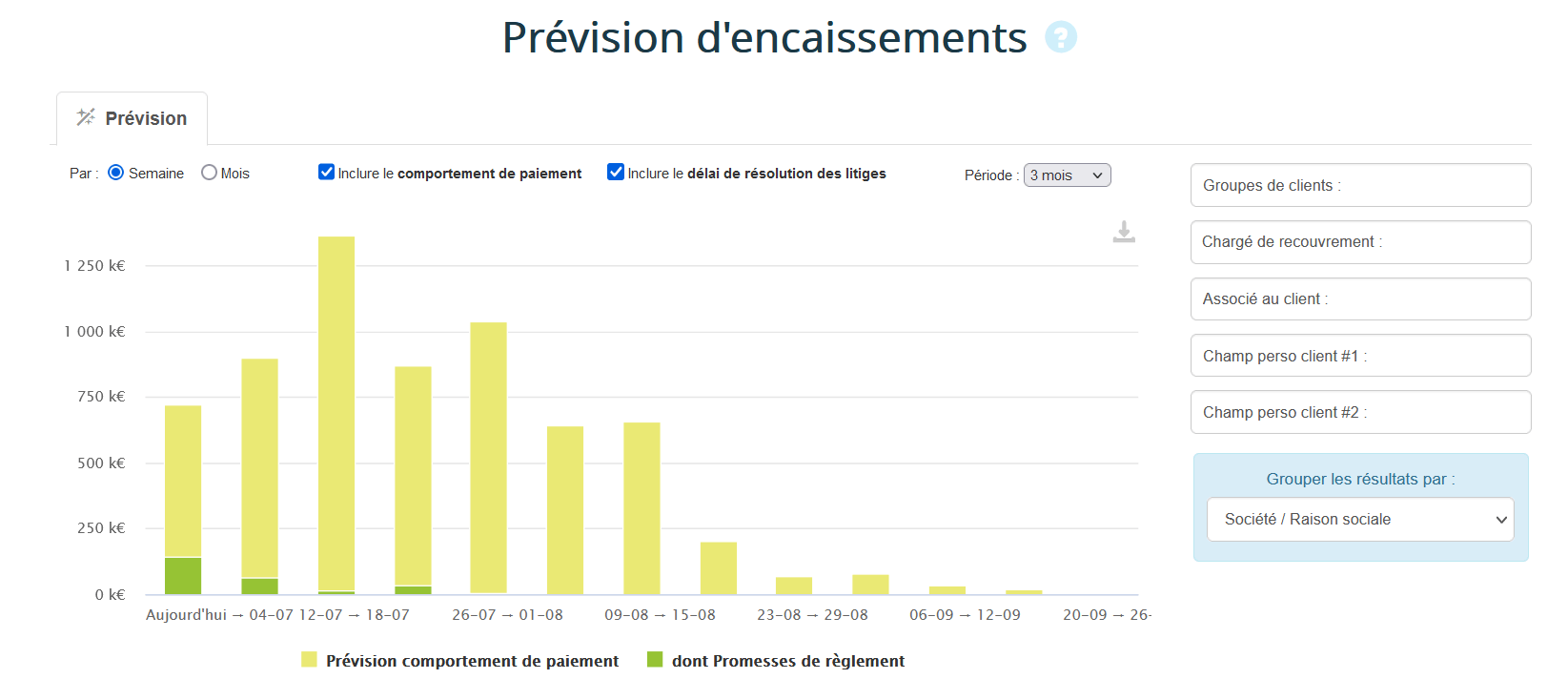Switch to the Prévision tab
This screenshot has height=679, width=1568.
pyautogui.click(x=132, y=118)
